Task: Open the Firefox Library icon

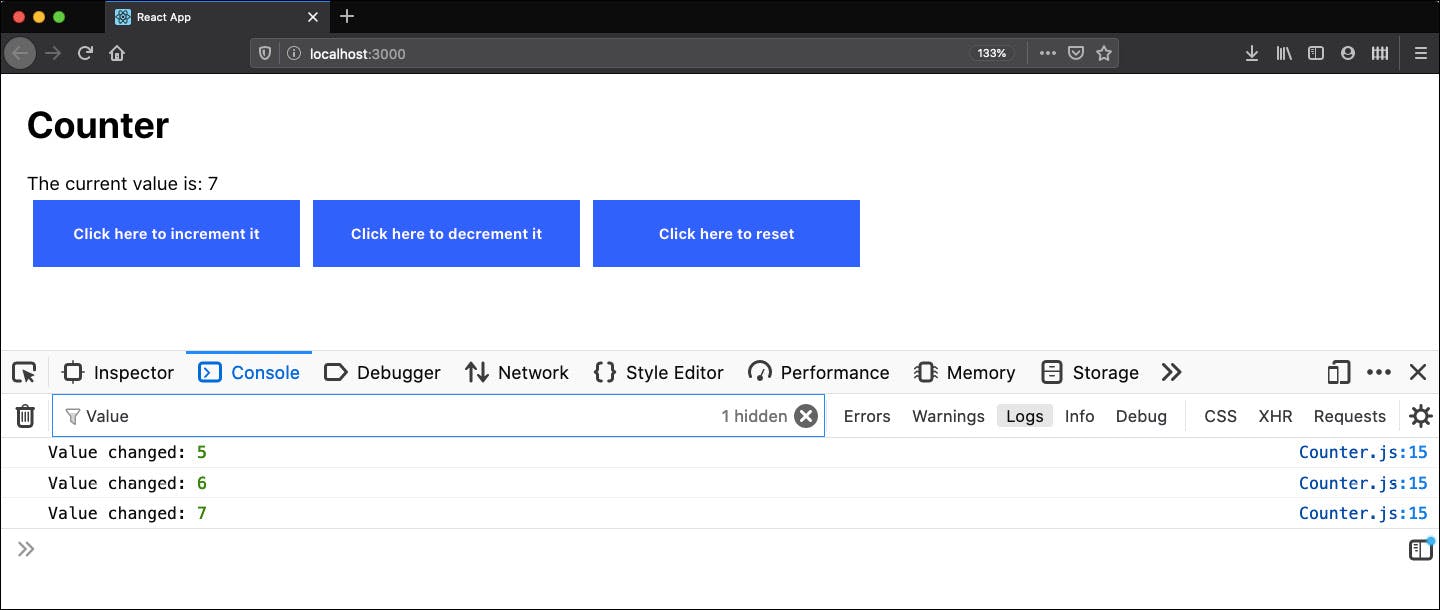Action: [x=1284, y=53]
